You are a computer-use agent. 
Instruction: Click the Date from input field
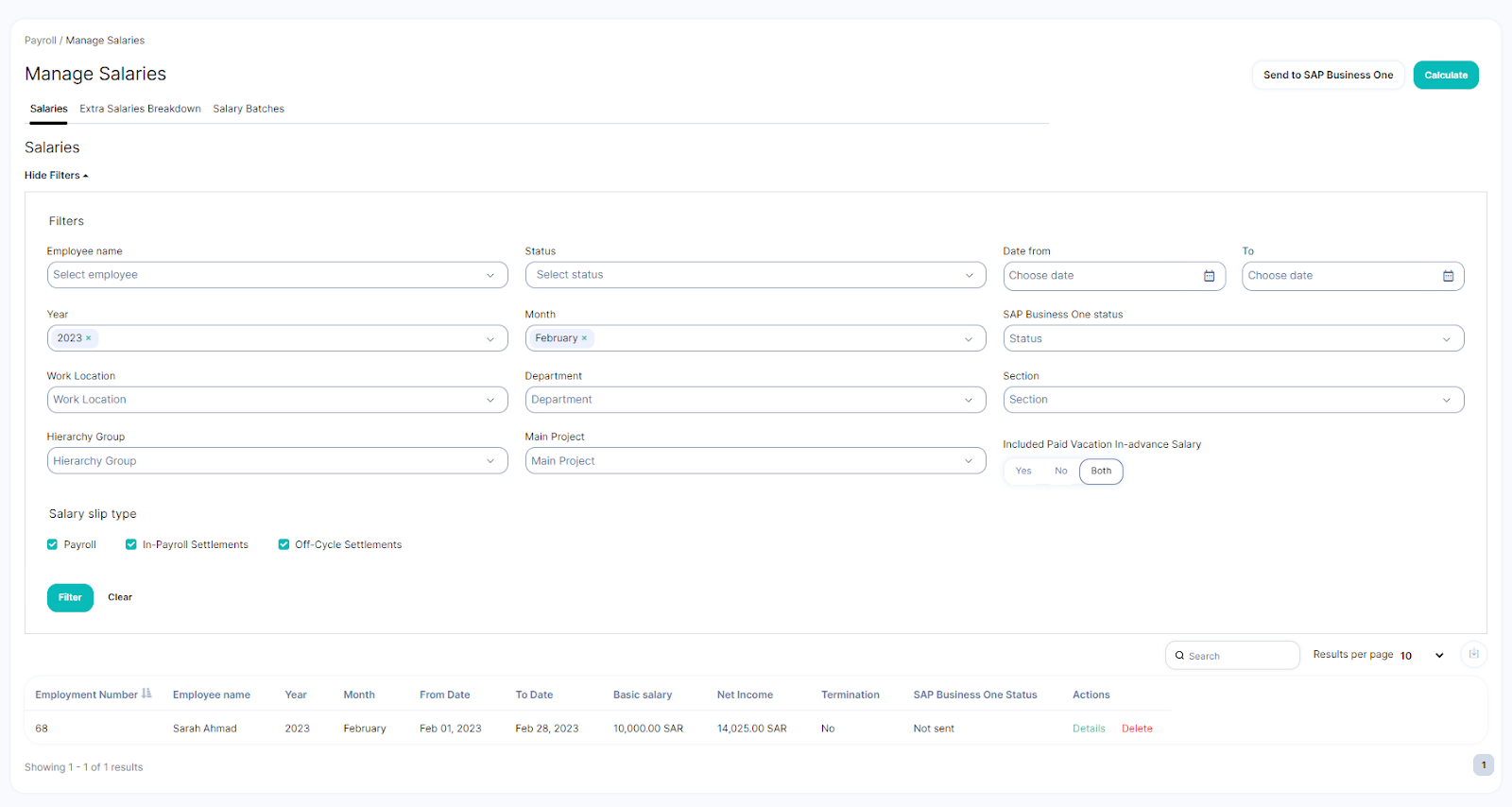pyautogui.click(x=1114, y=276)
